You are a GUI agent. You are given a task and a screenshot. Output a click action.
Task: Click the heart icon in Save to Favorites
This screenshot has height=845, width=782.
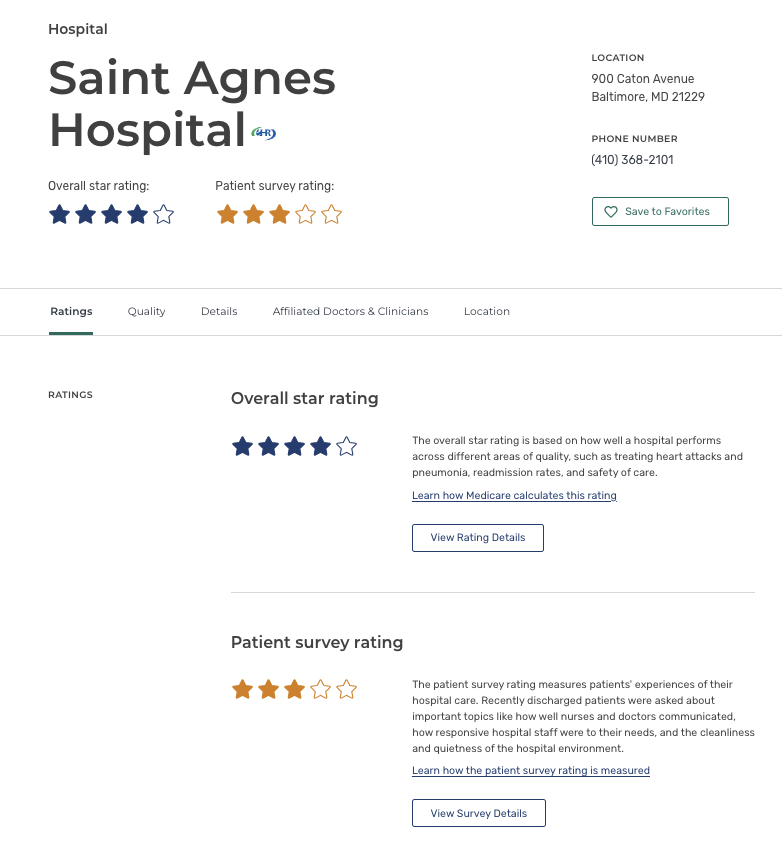(611, 211)
